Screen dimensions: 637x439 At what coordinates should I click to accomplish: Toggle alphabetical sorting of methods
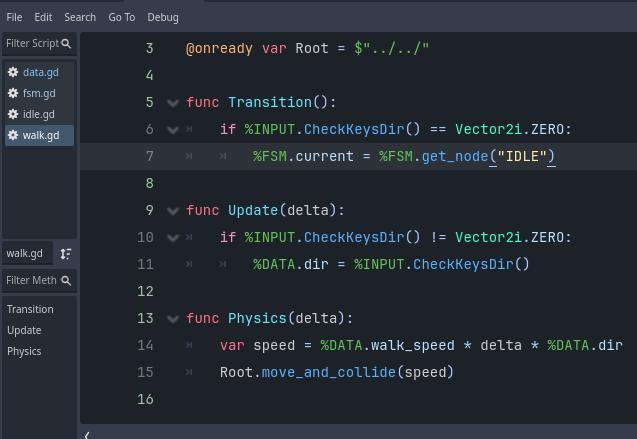tap(66, 254)
